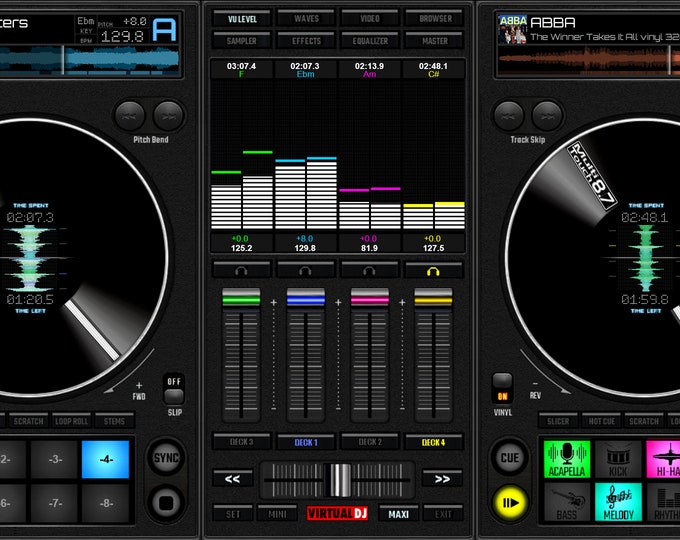Select the Bass guitar stem pad
Image resolution: width=680 pixels, height=540 pixels.
click(x=567, y=502)
